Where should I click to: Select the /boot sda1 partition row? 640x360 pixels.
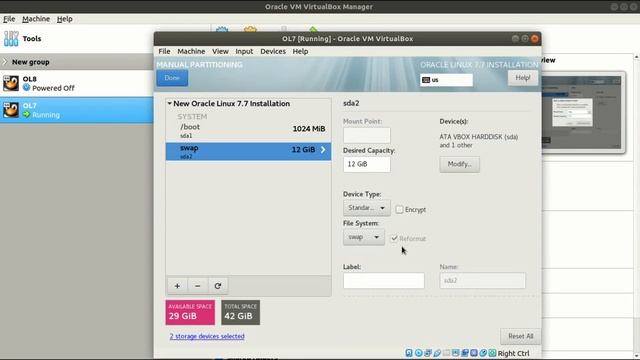click(x=248, y=131)
